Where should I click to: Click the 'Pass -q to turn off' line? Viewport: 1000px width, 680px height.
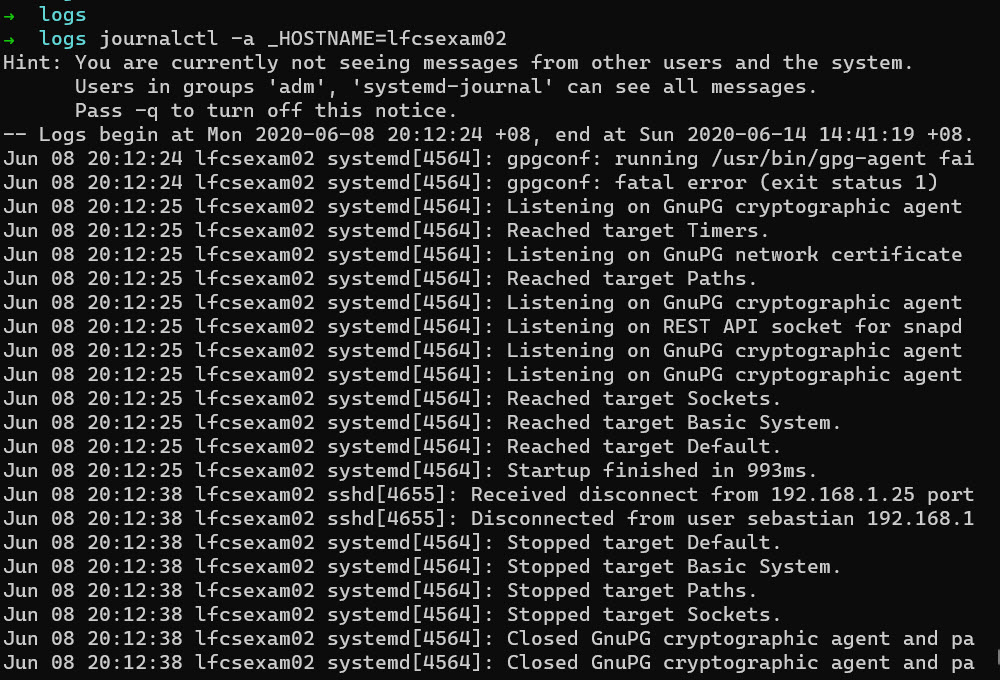tap(265, 111)
